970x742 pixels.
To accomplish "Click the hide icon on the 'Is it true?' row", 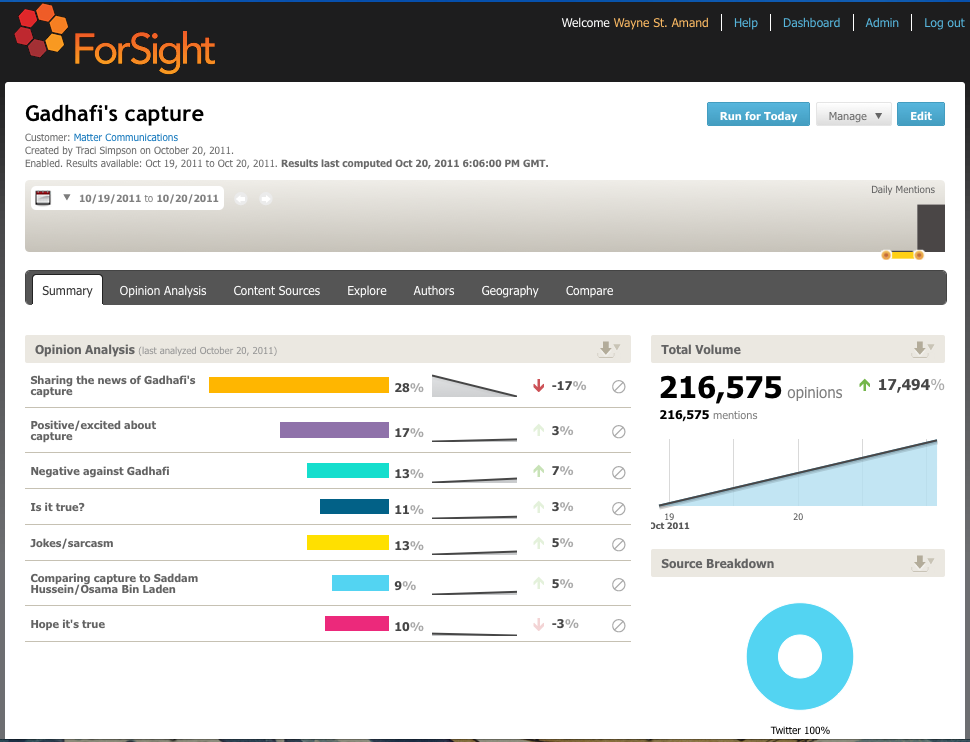I will pos(618,508).
